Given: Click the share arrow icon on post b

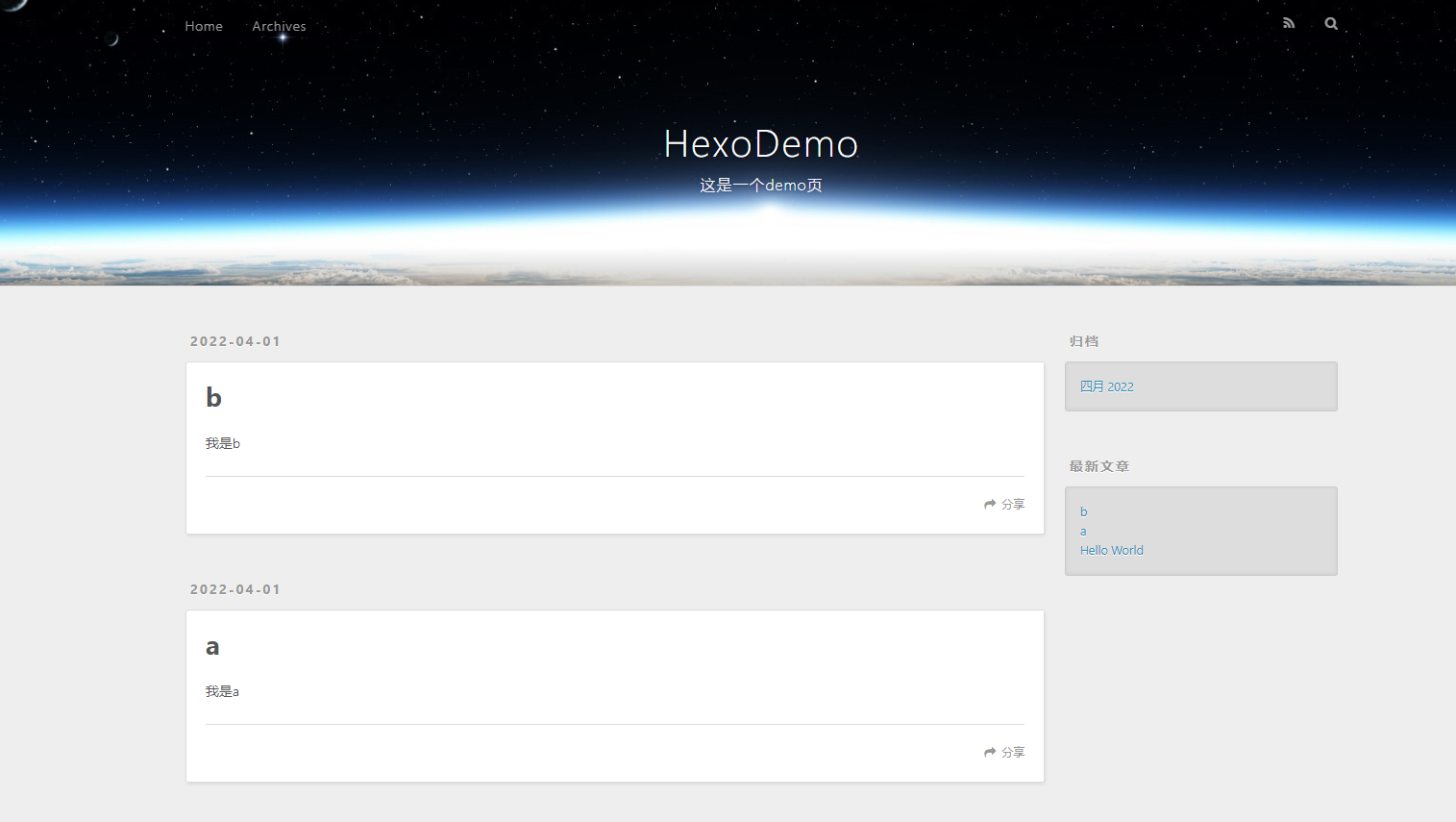Looking at the screenshot, I should click(x=989, y=503).
